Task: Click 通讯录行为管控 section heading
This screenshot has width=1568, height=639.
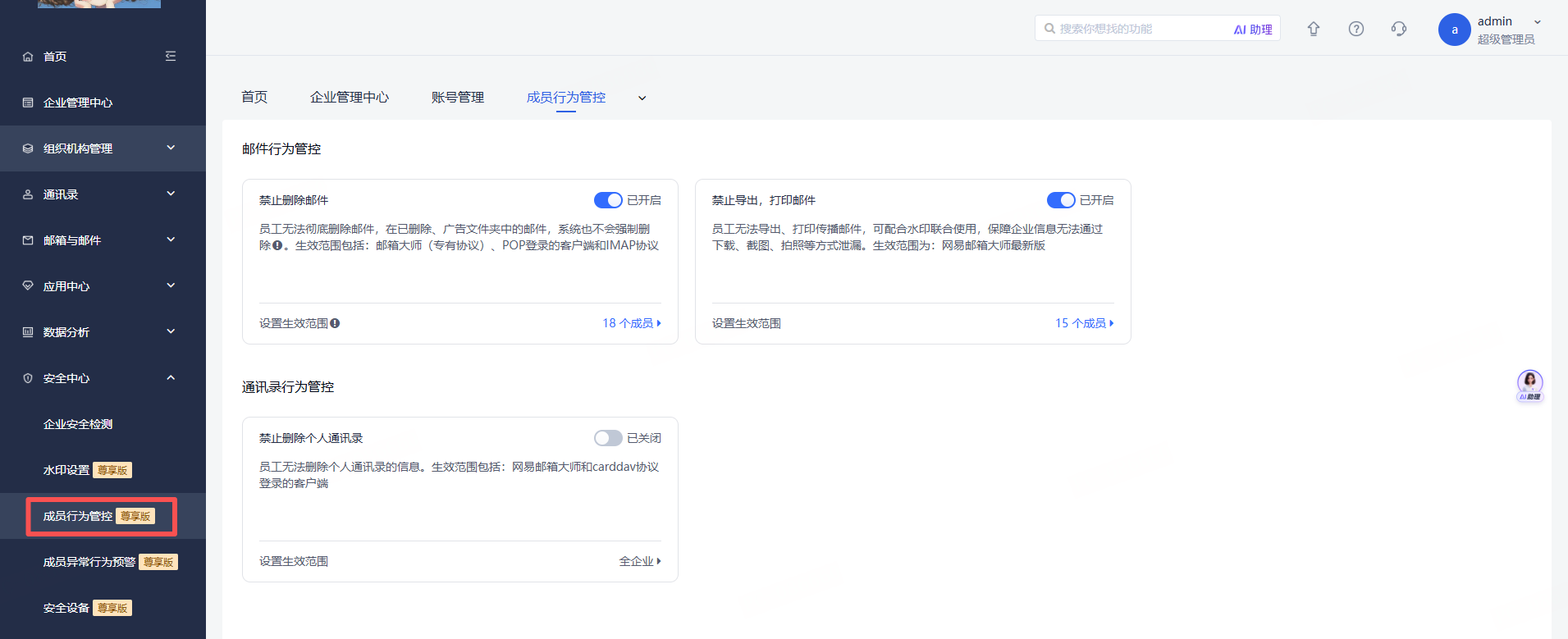Action: 288,386
